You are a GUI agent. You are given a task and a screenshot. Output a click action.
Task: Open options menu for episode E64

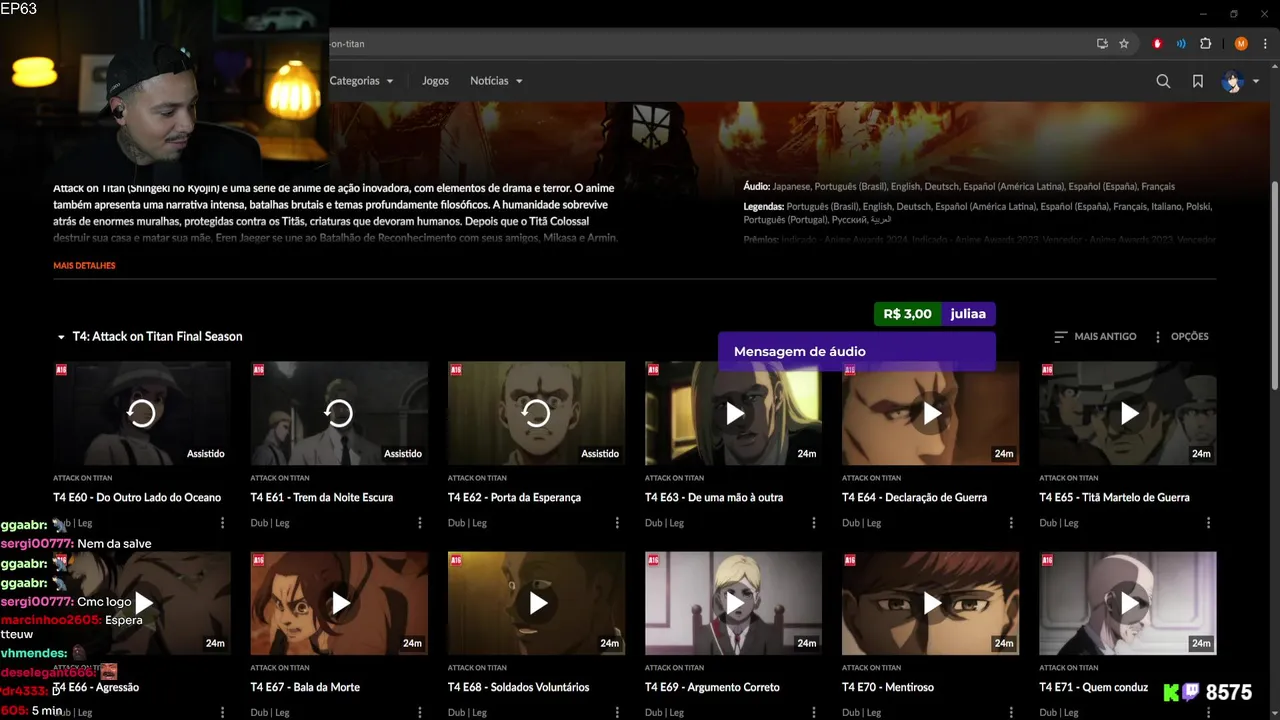point(1010,523)
